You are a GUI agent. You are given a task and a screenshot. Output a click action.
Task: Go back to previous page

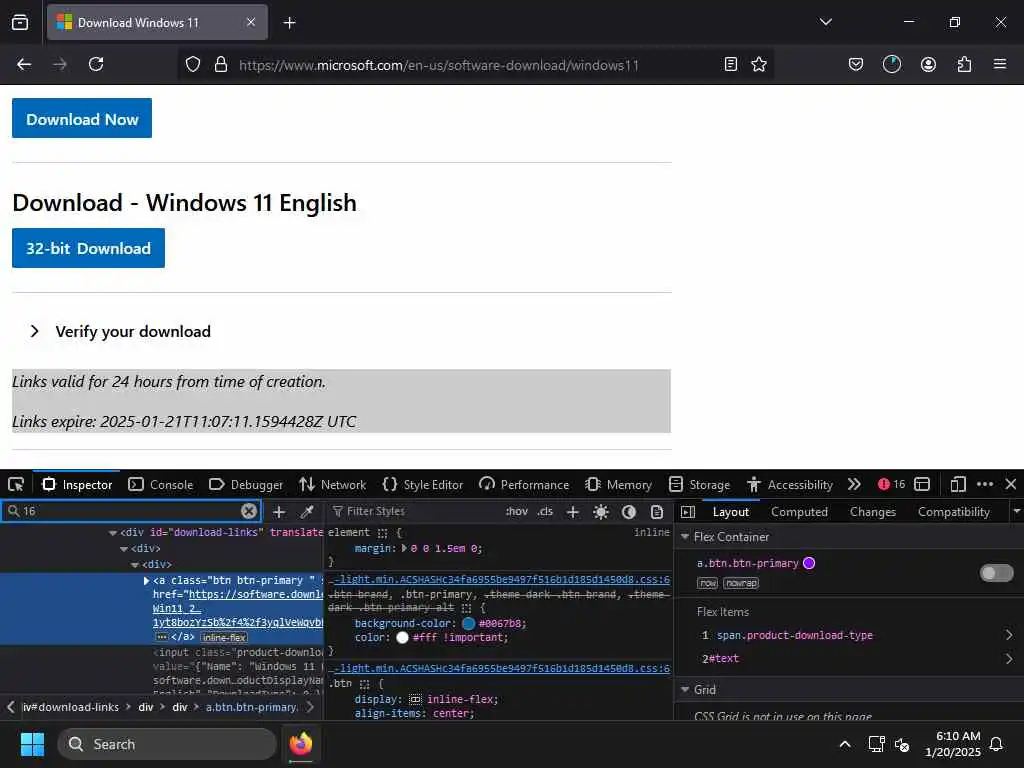coord(24,64)
